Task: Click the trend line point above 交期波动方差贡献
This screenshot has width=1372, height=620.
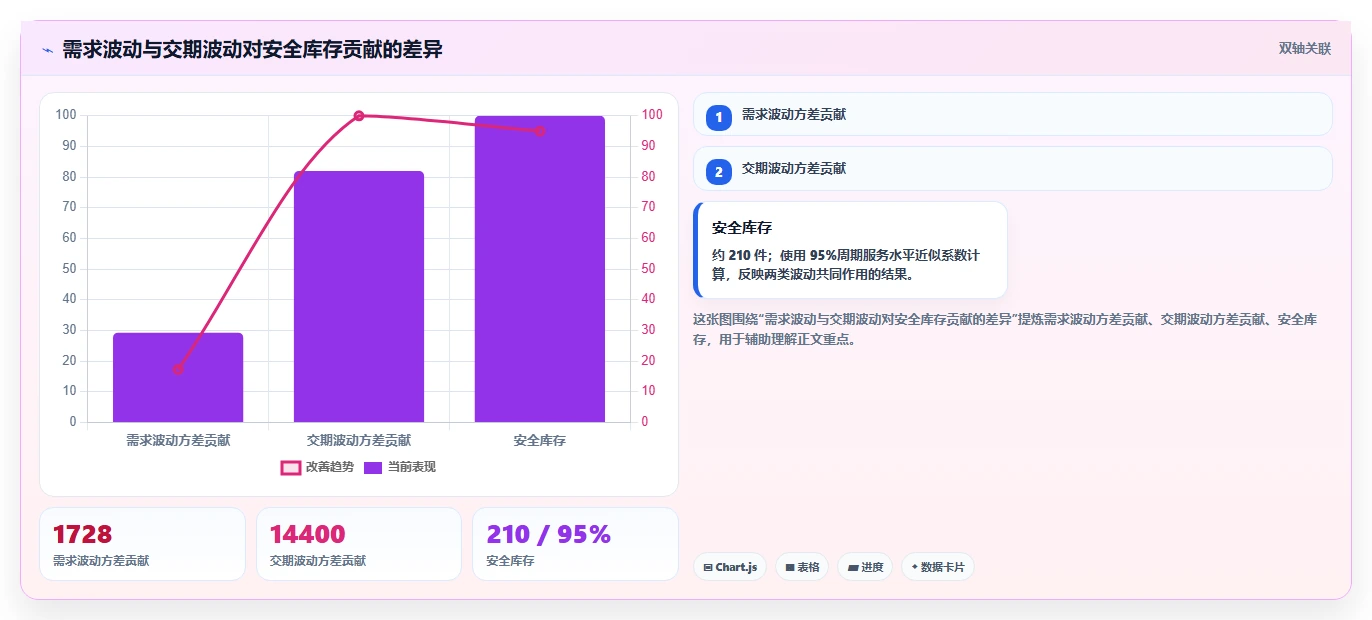Action: 359,116
